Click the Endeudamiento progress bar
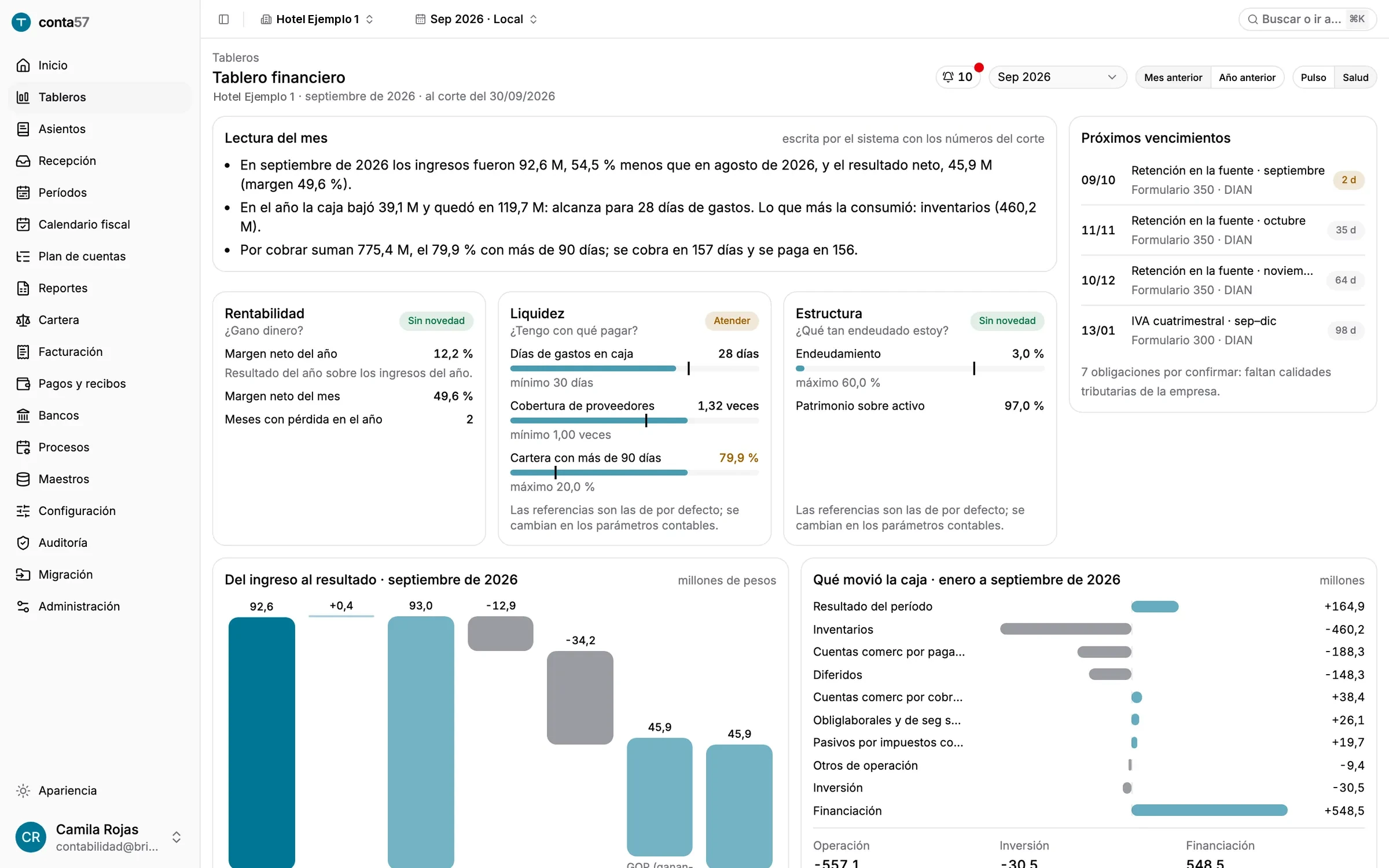Screen dimensions: 1389x868 tap(920, 369)
